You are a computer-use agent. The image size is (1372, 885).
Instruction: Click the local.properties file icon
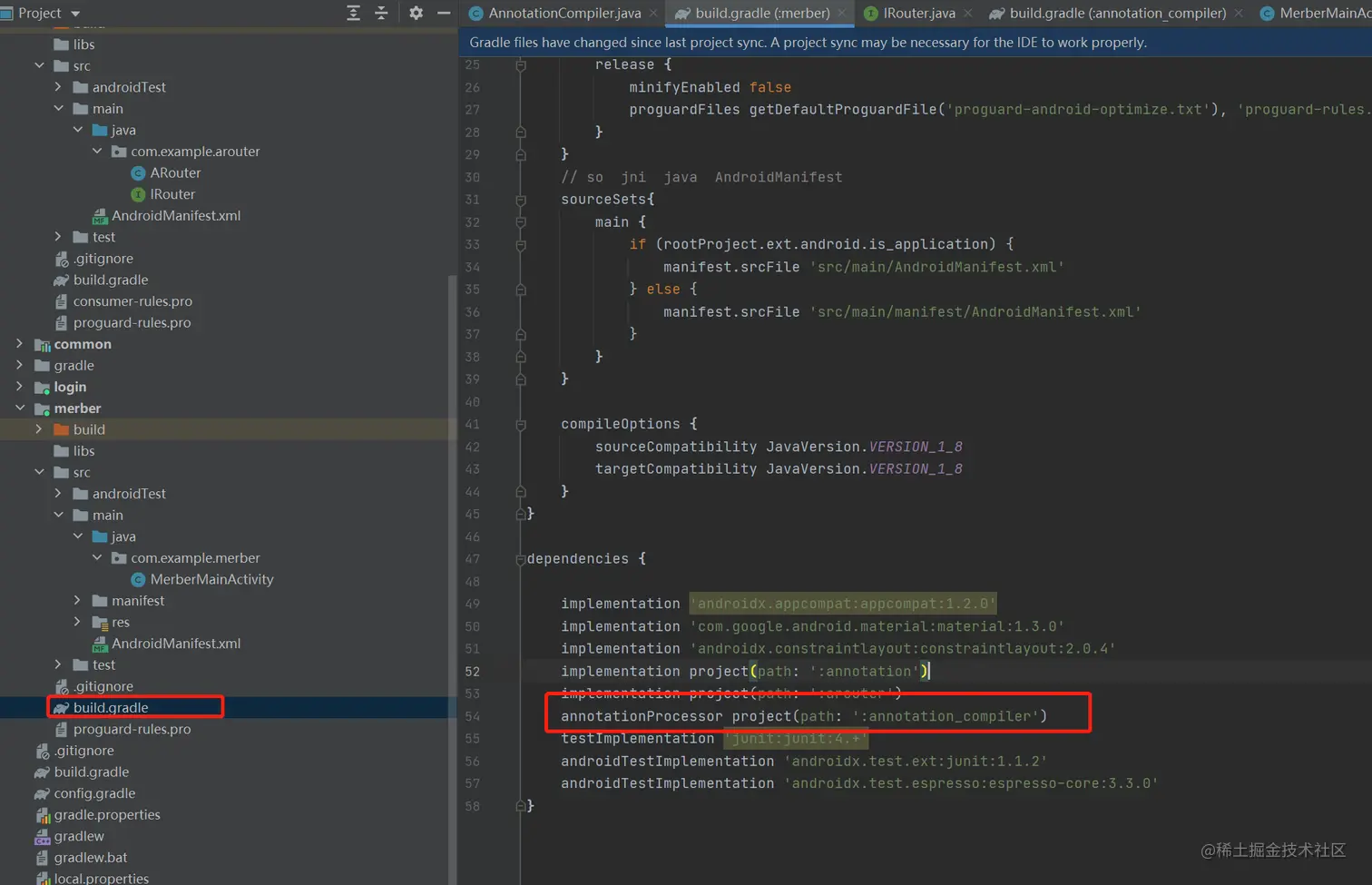click(x=42, y=879)
